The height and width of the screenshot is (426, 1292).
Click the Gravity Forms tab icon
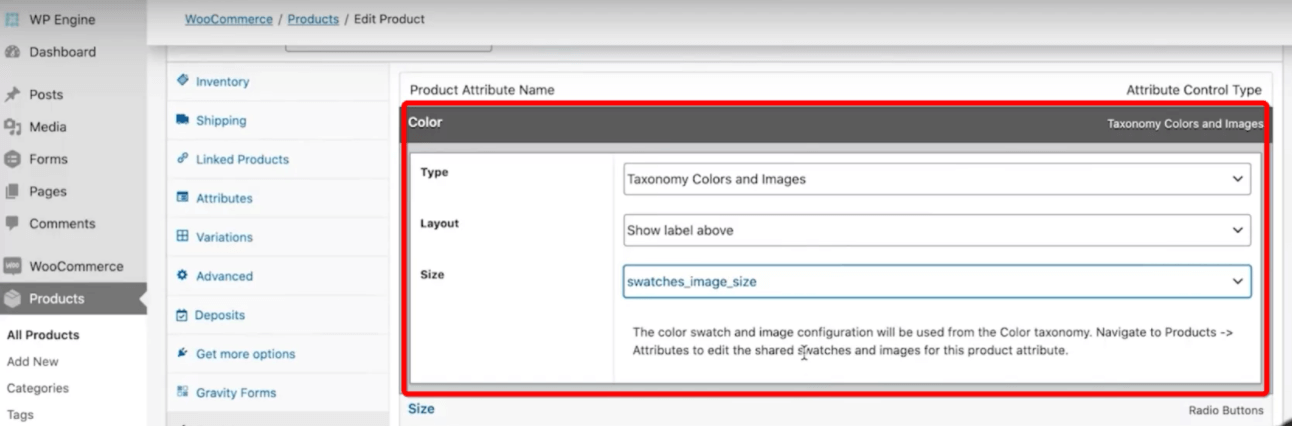point(182,393)
